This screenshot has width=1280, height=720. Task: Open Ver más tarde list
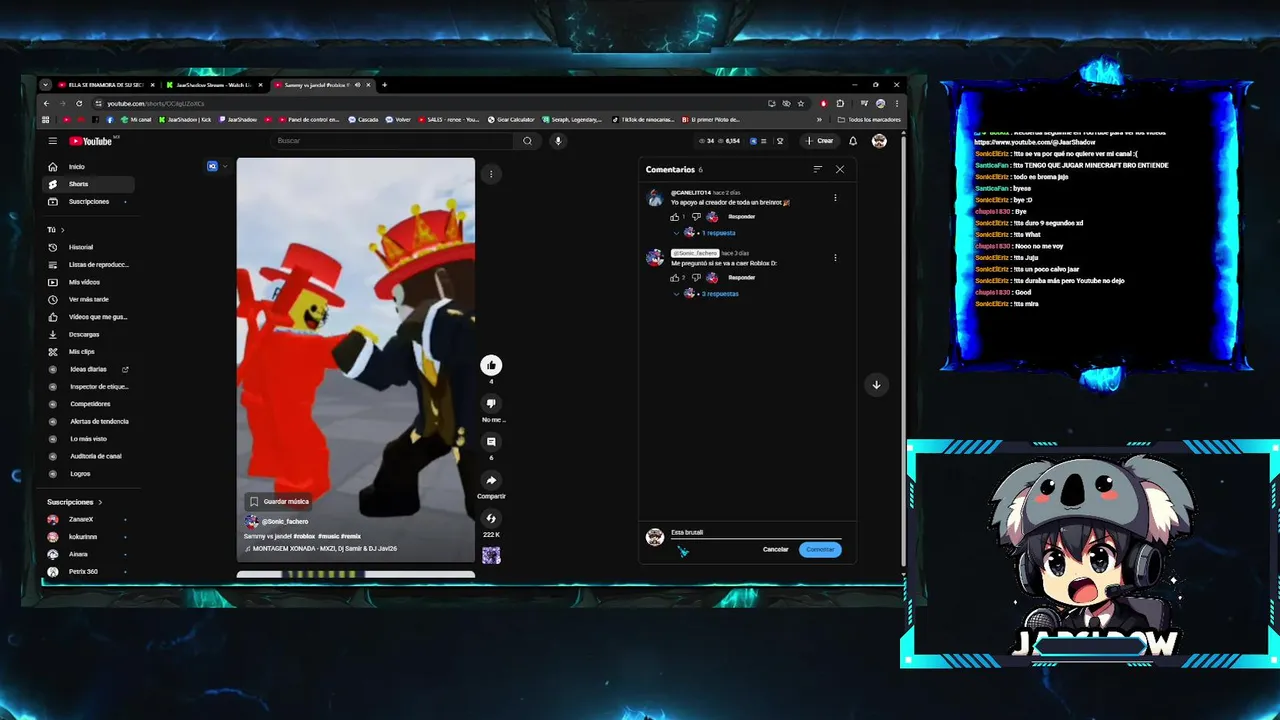point(88,300)
